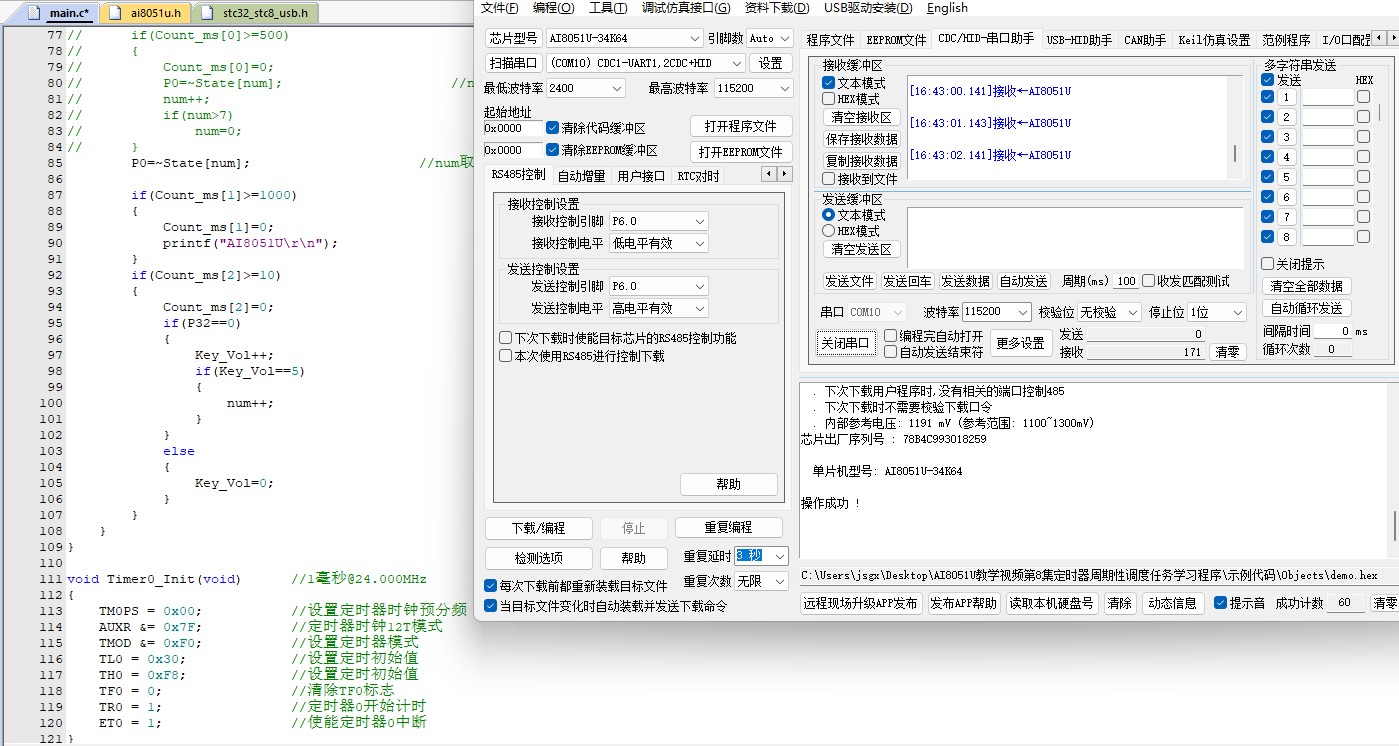Screen dimensions: 1399x746
Task: Enable 下次下载时使能目标芯片的RS485控制功能
Action: [505, 338]
